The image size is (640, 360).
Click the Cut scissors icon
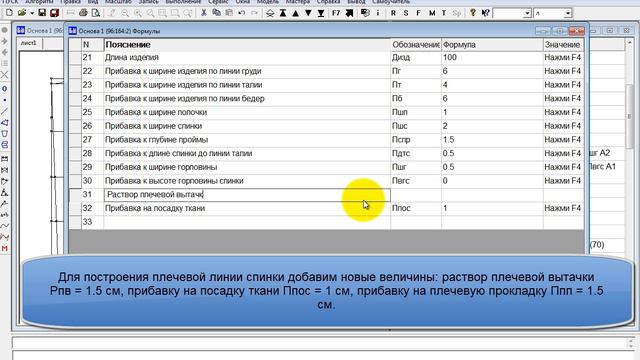point(204,13)
